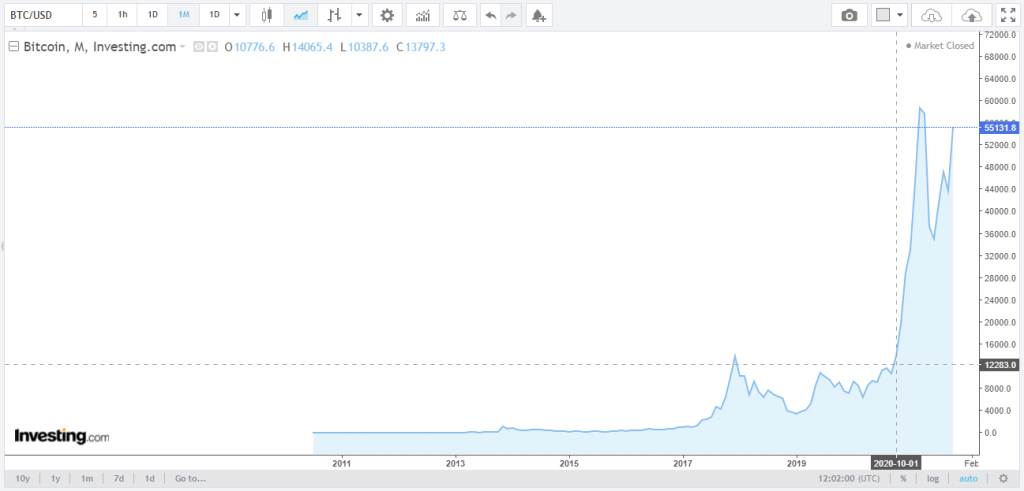The width and height of the screenshot is (1024, 491).
Task: Select the 1h interval
Action: 122,15
